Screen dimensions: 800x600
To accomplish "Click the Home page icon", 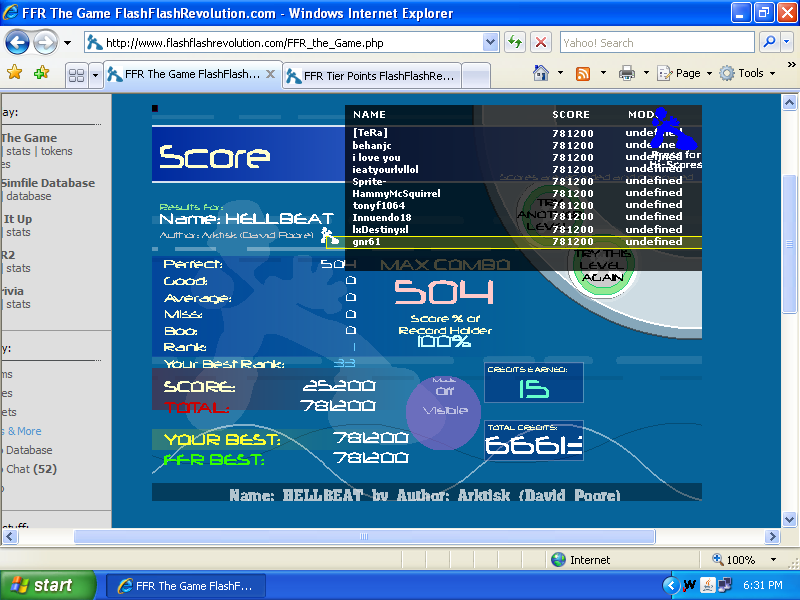I will tap(541, 73).
